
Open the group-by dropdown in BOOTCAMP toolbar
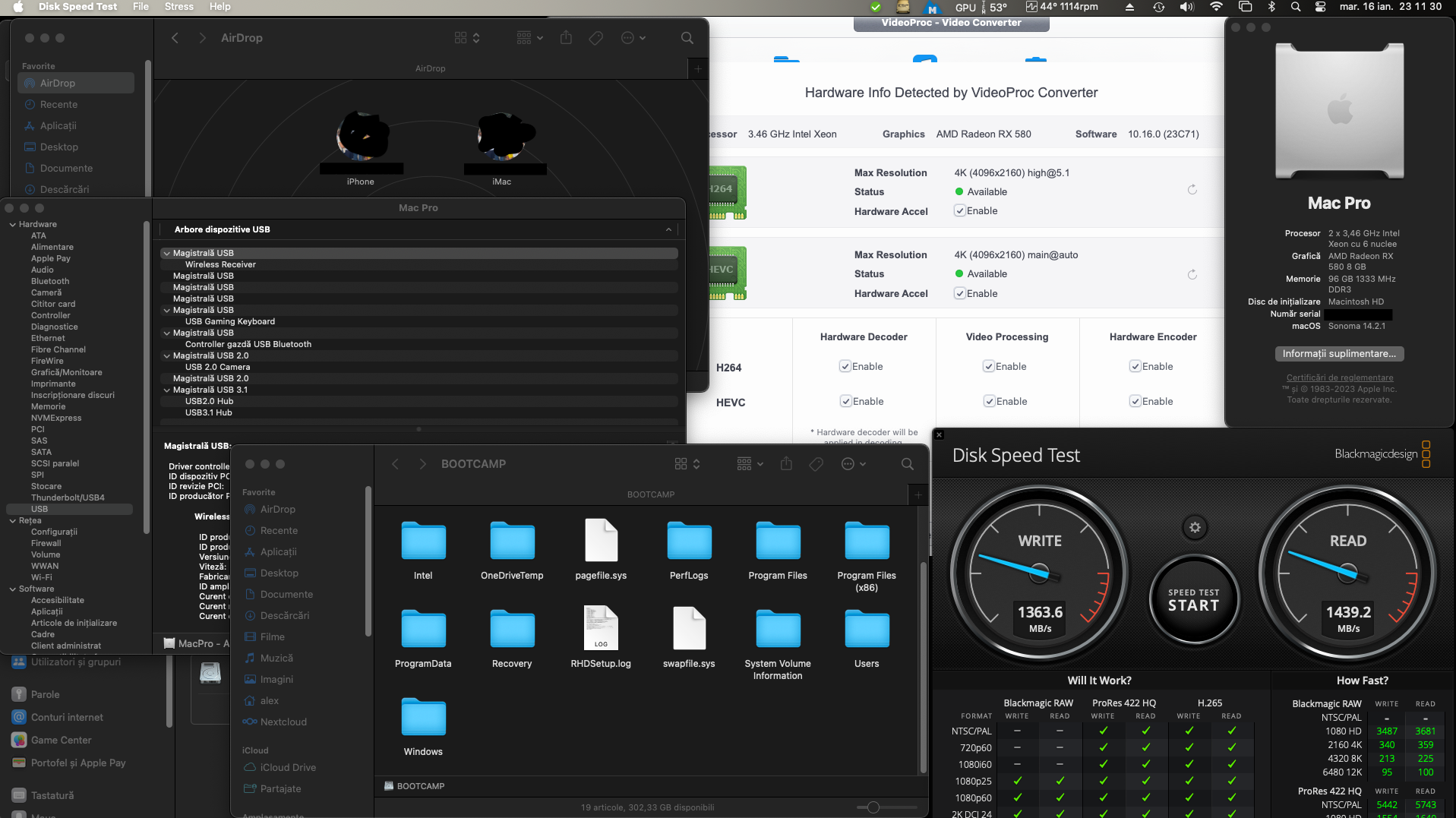(750, 464)
